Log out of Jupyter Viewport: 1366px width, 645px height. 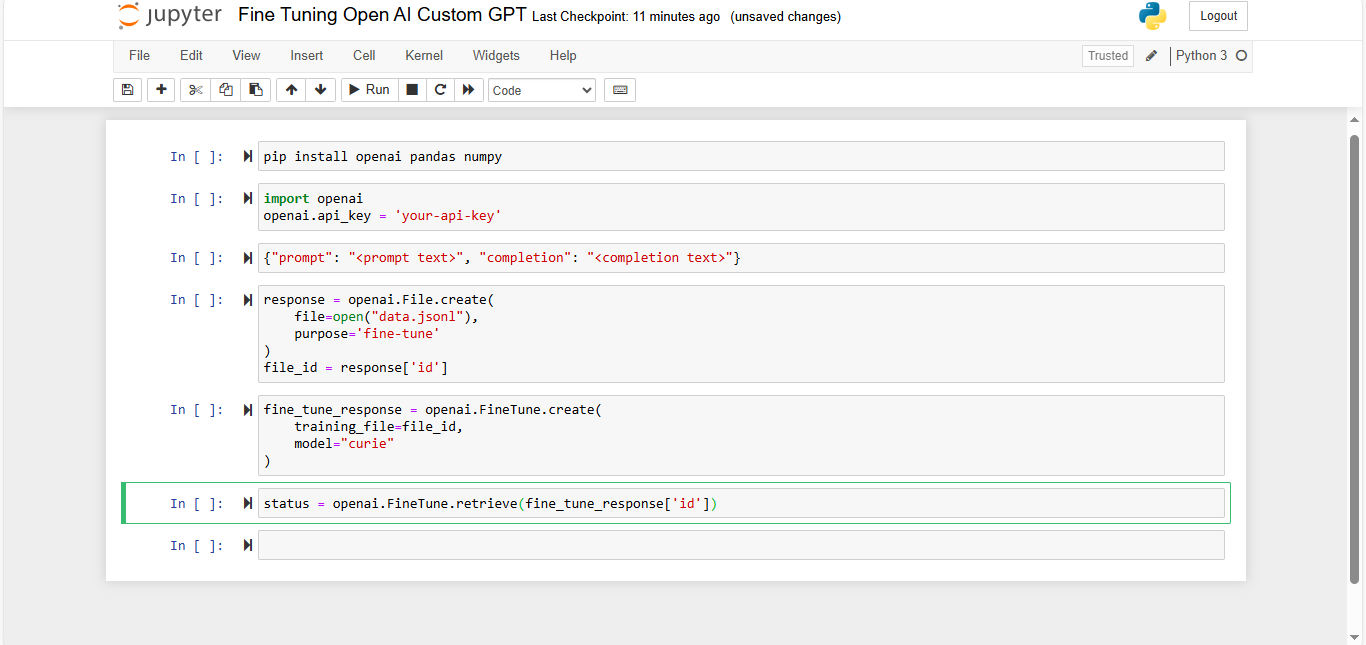coord(1217,16)
